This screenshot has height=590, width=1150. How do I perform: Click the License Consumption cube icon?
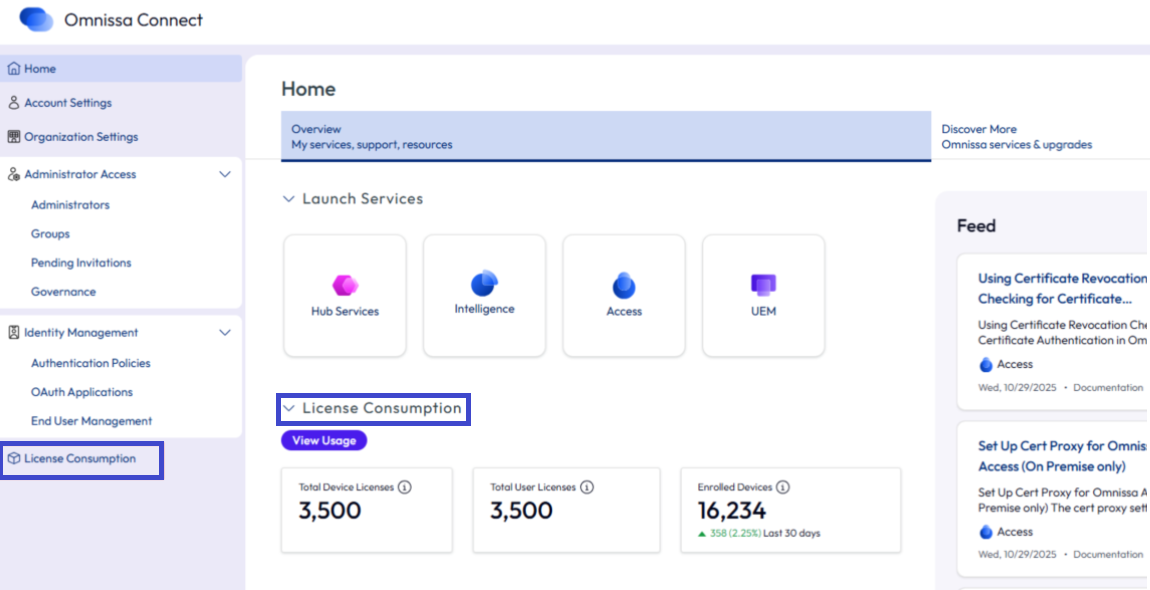pyautogui.click(x=13, y=459)
